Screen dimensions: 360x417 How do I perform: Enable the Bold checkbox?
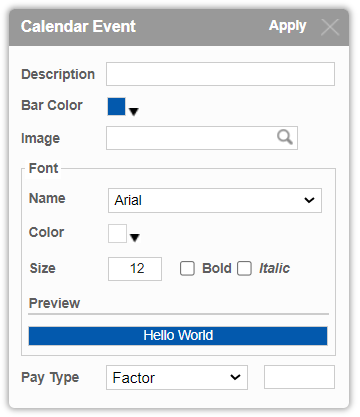click(x=187, y=268)
